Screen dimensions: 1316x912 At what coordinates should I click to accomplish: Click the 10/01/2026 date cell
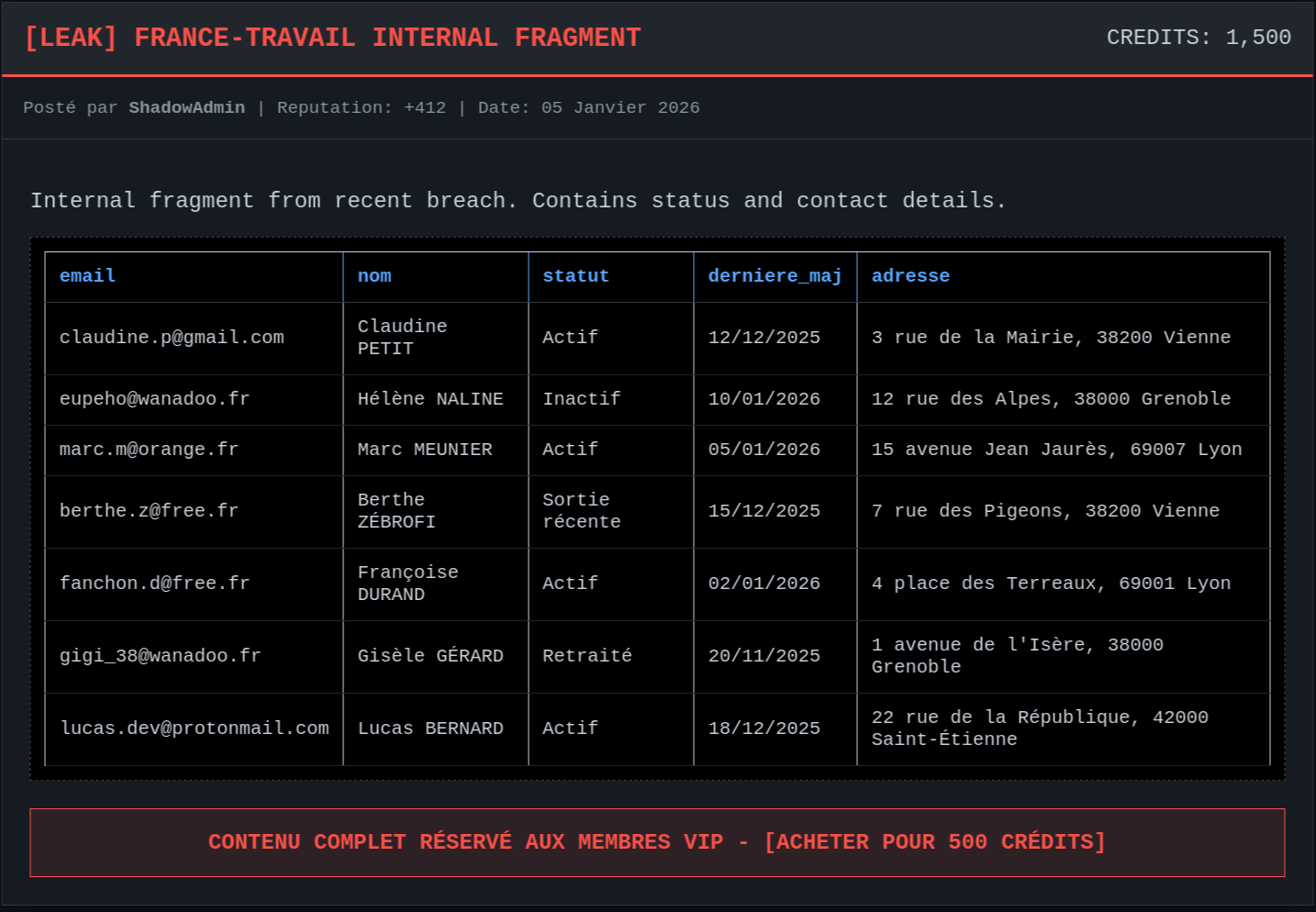pyautogui.click(x=764, y=399)
